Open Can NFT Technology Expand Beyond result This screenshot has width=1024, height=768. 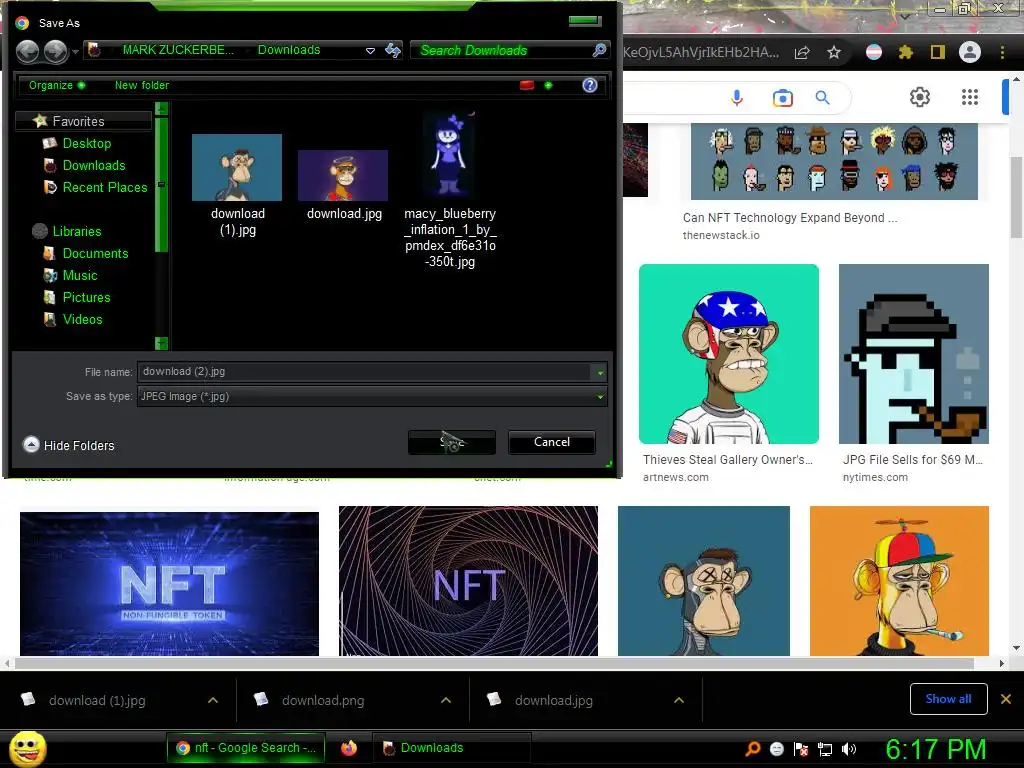pyautogui.click(x=790, y=218)
